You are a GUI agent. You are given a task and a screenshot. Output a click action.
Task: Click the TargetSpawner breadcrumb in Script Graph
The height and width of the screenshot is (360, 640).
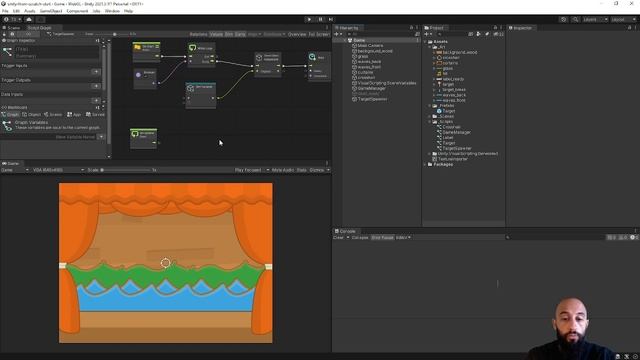tap(60, 34)
